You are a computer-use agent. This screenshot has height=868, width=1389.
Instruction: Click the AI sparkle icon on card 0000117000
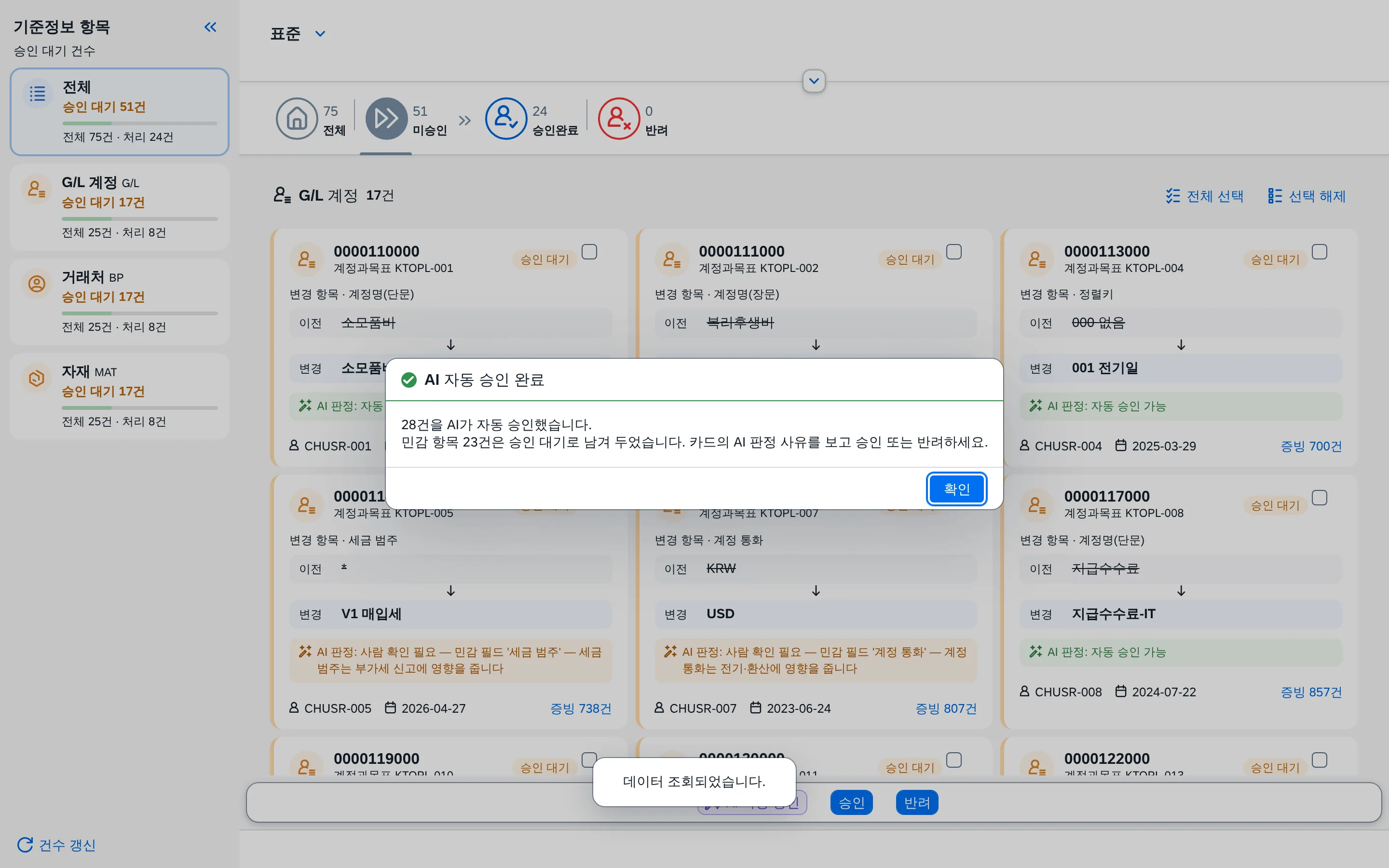coord(1035,651)
